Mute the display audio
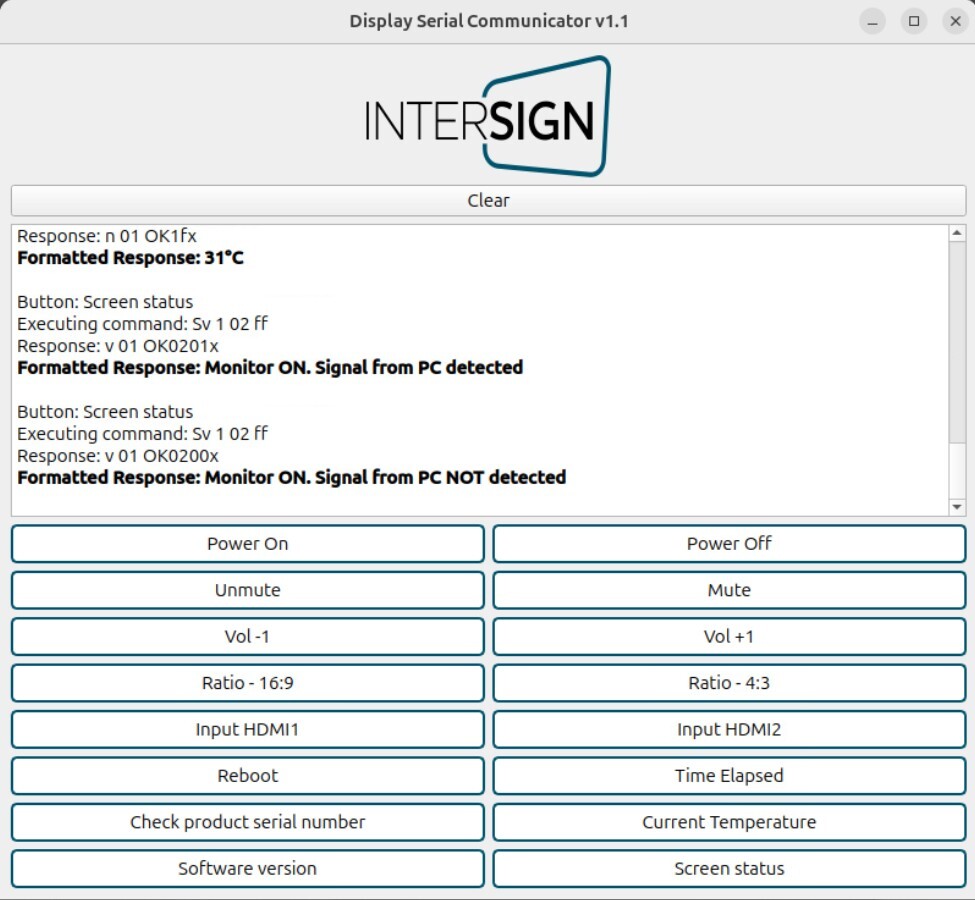The width and height of the screenshot is (975, 900). [729, 590]
